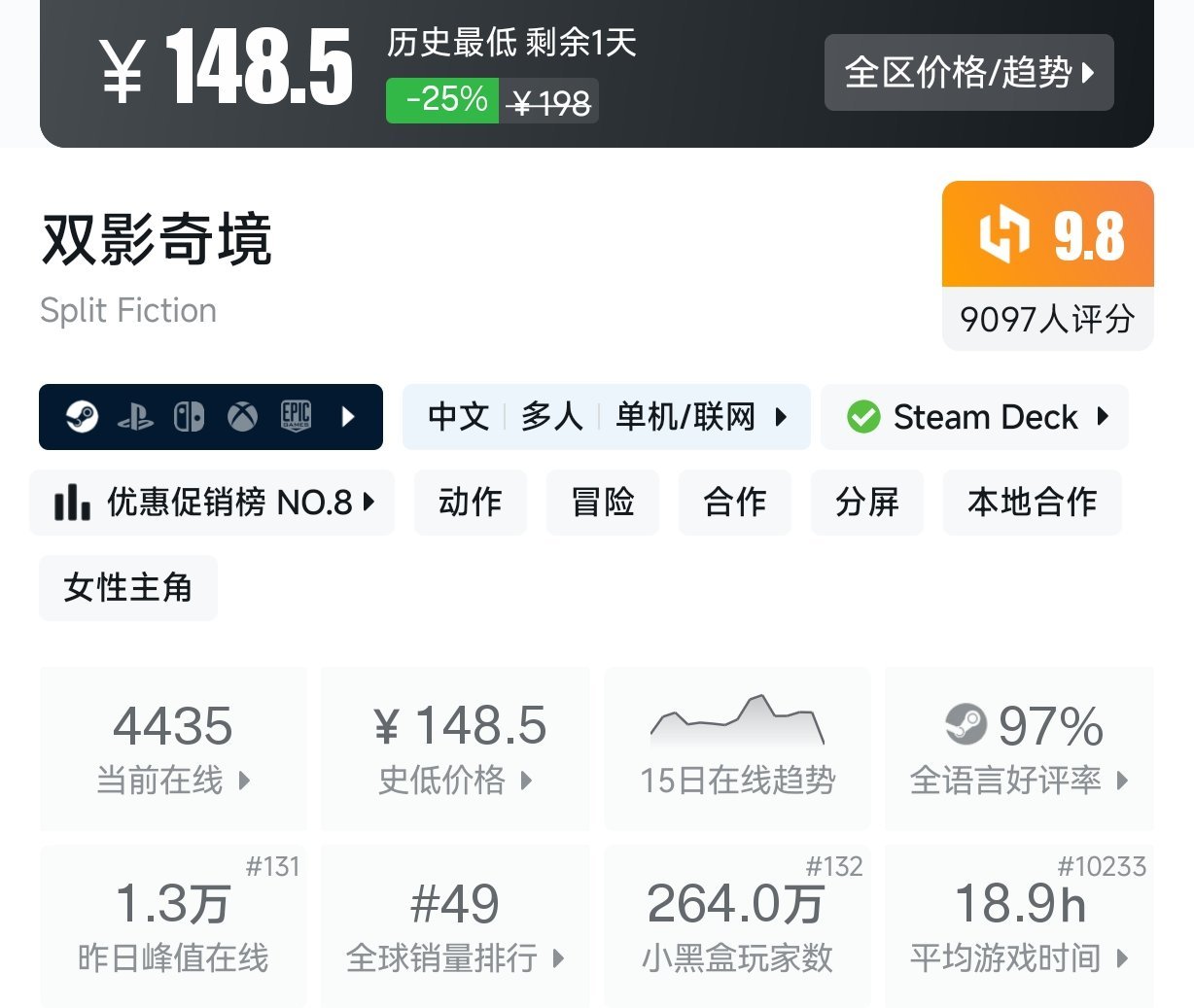Open 史低价格 ¥148.5 stat
Image resolution: width=1194 pixels, height=1008 pixels.
[x=455, y=748]
